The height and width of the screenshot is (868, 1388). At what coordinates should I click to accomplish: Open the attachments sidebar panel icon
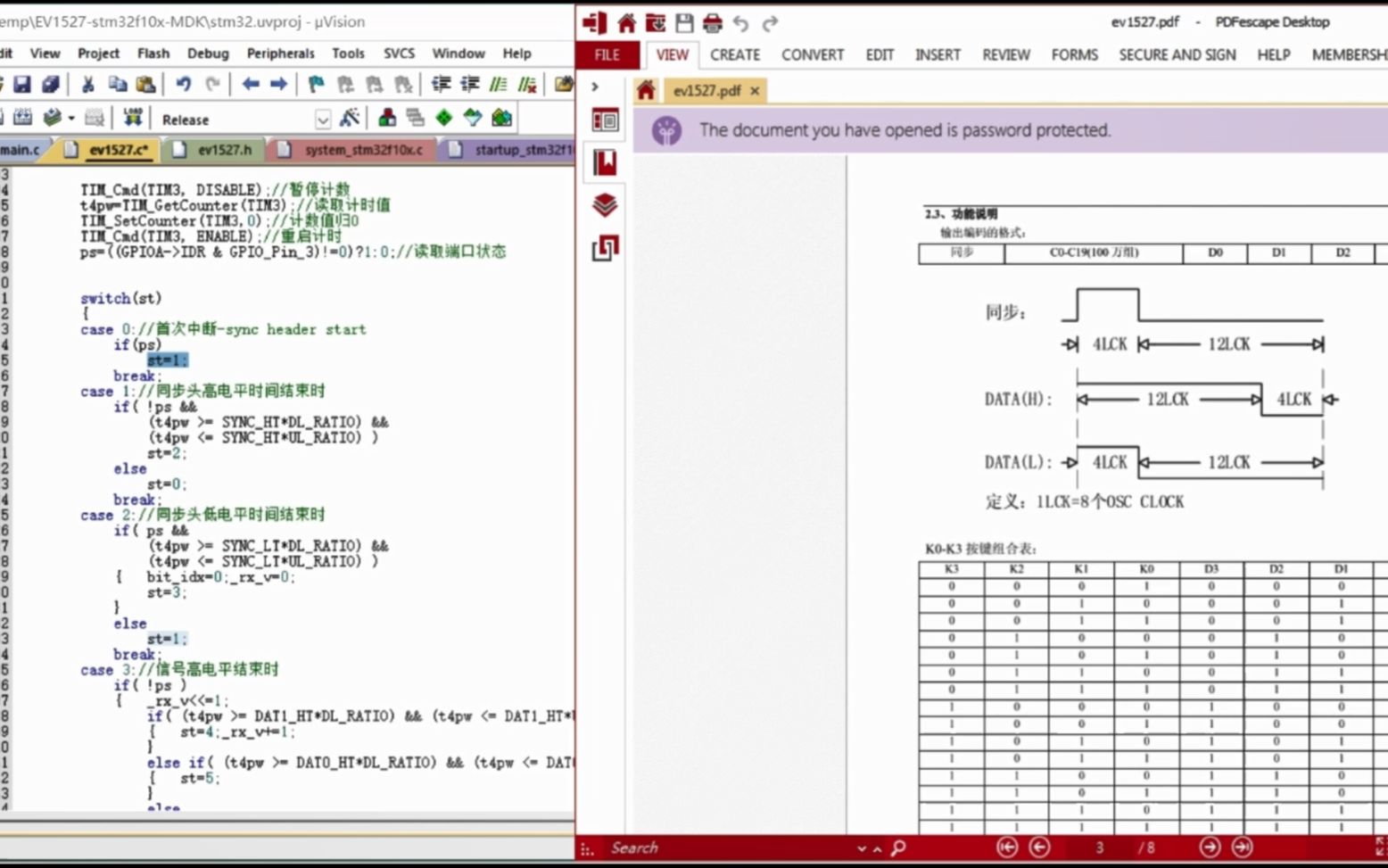[605, 248]
